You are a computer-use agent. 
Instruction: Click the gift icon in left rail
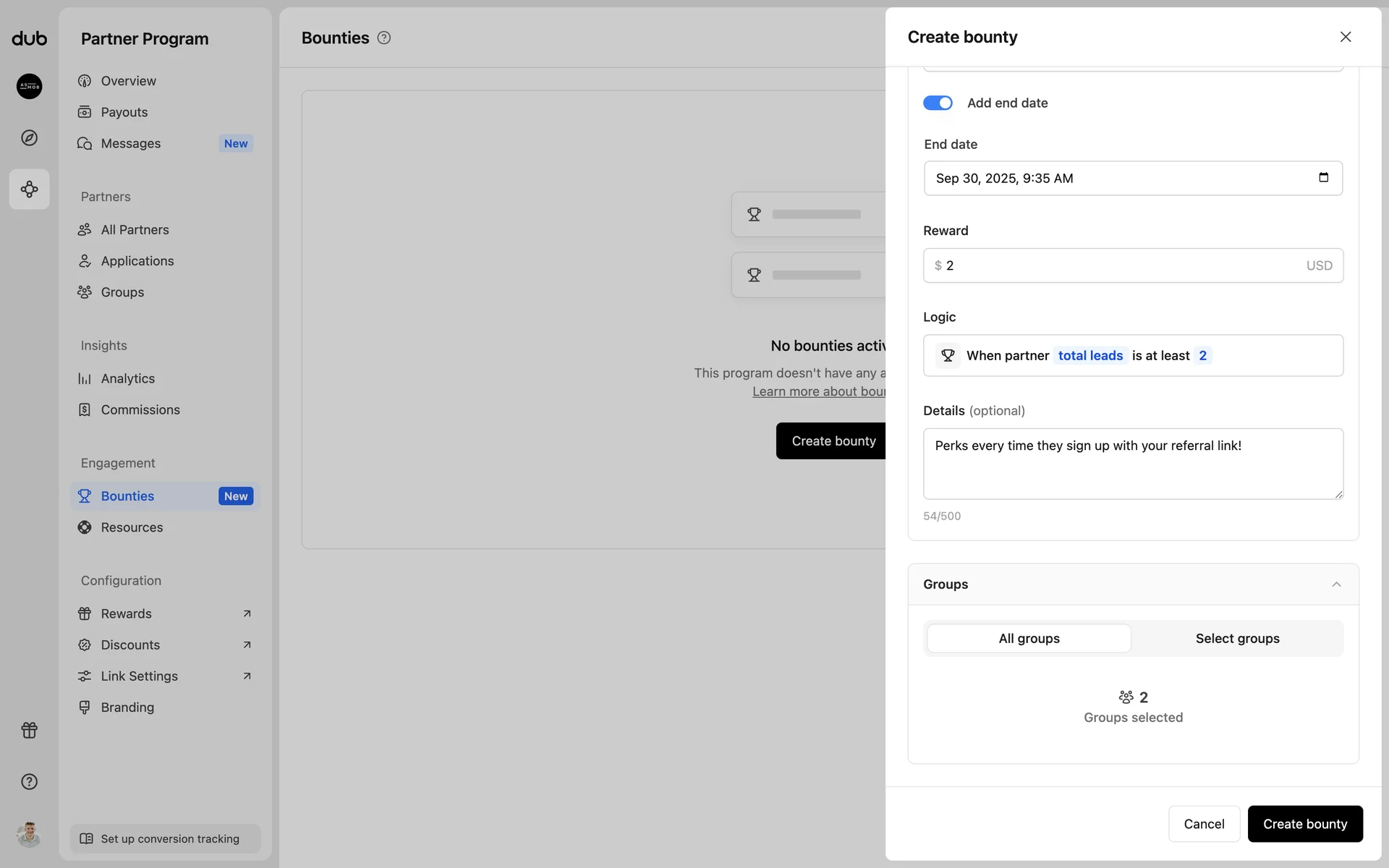click(x=29, y=730)
